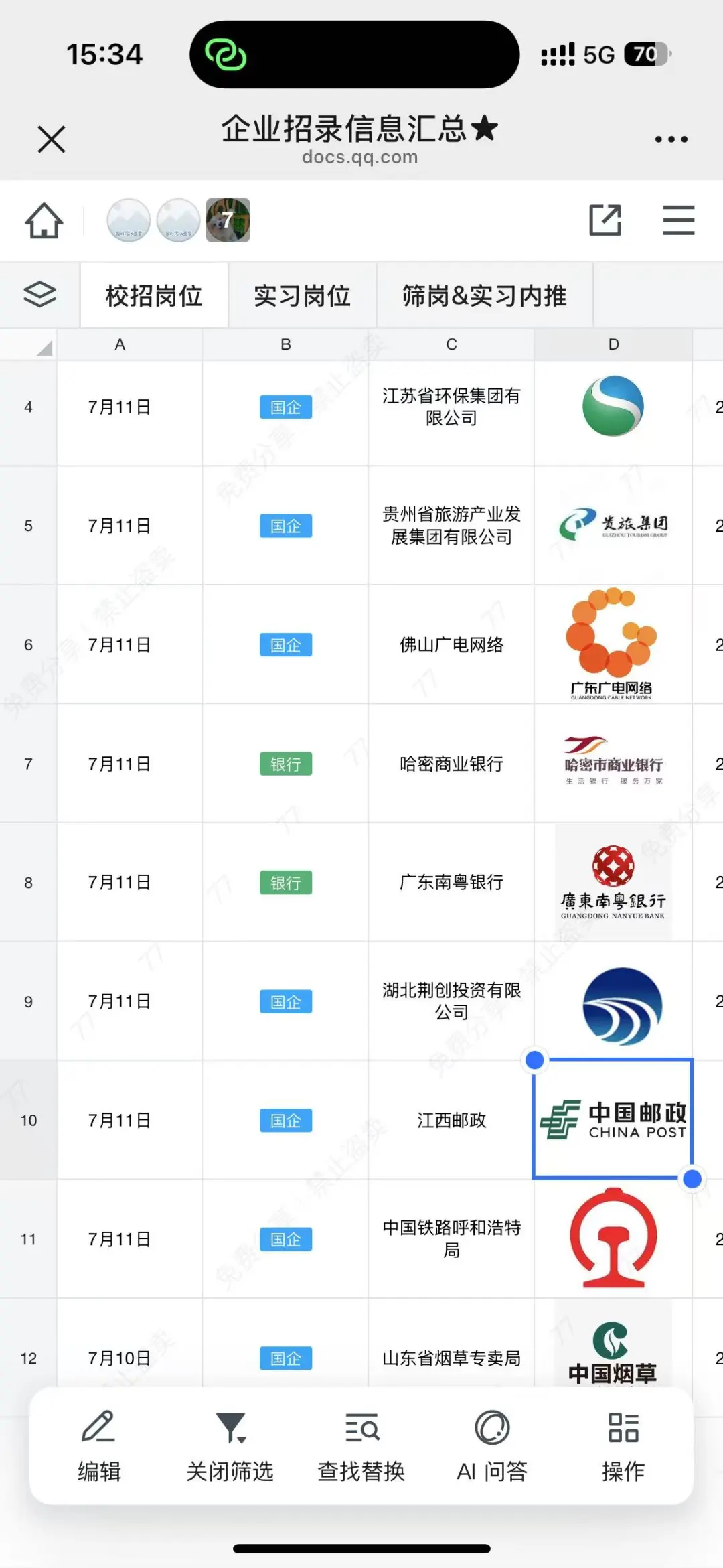
Task: Click the 贵州省旅游产业发展集团有限公司 cell
Action: (451, 526)
